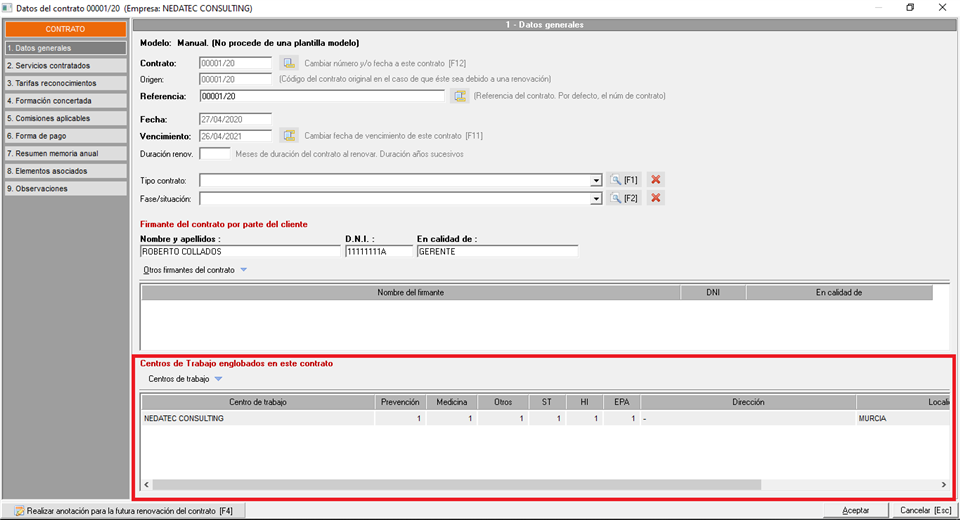
Task: Open 9. Observaciones section
Action: point(66,189)
